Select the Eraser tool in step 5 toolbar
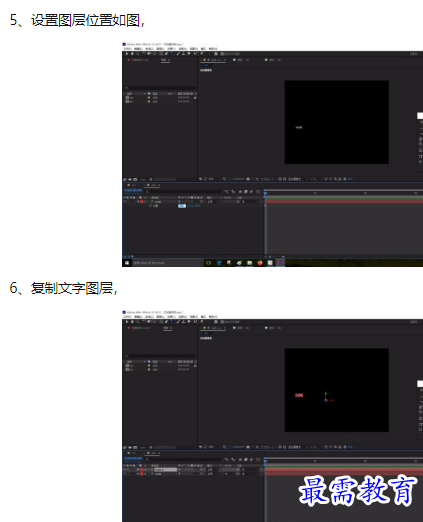423x522 pixels. point(189,53)
